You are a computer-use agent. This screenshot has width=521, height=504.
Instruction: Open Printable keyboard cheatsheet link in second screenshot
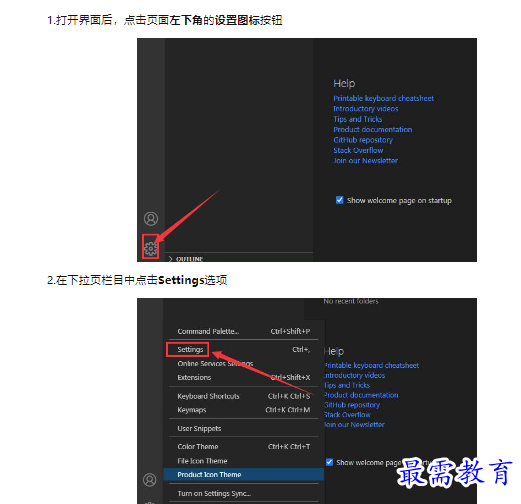pos(371,365)
